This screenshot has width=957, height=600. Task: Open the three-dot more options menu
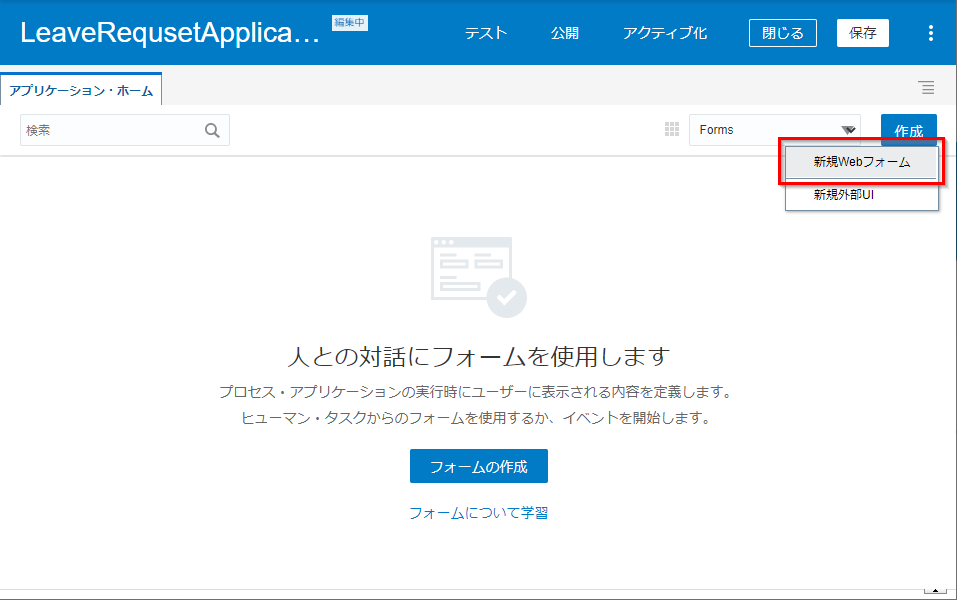(930, 33)
